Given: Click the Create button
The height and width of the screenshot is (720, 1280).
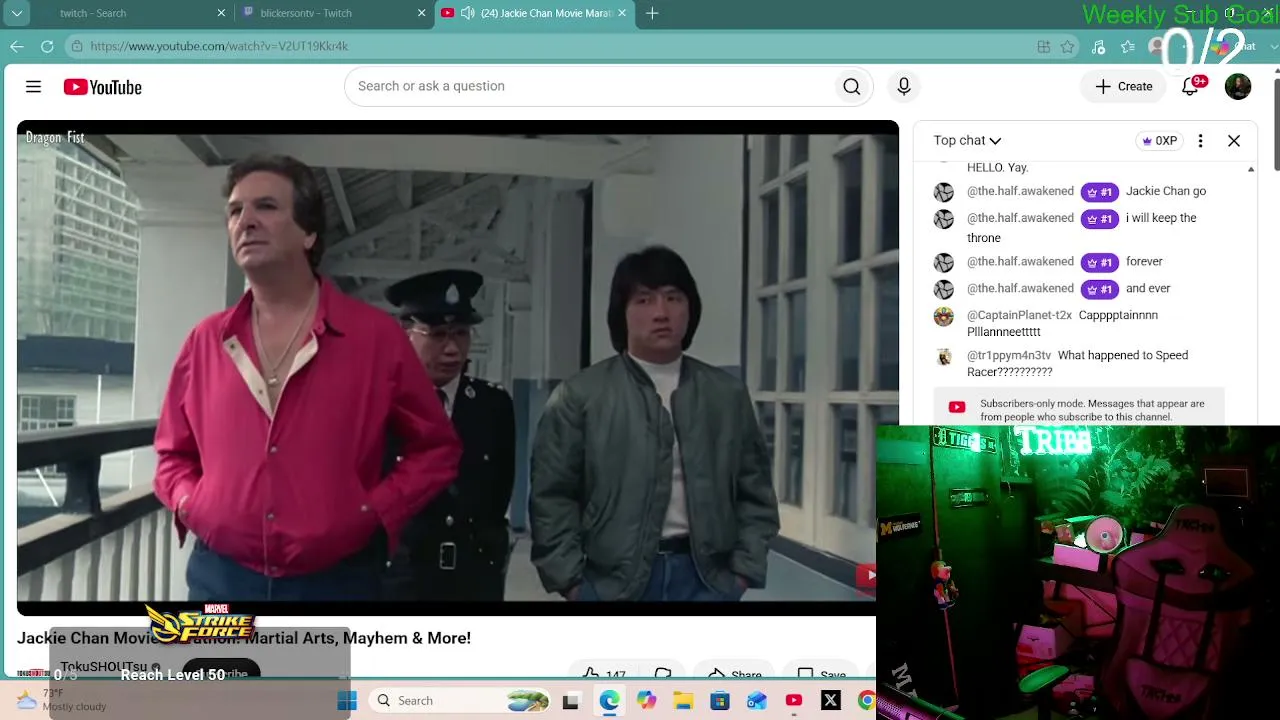Looking at the screenshot, I should 1124,87.
